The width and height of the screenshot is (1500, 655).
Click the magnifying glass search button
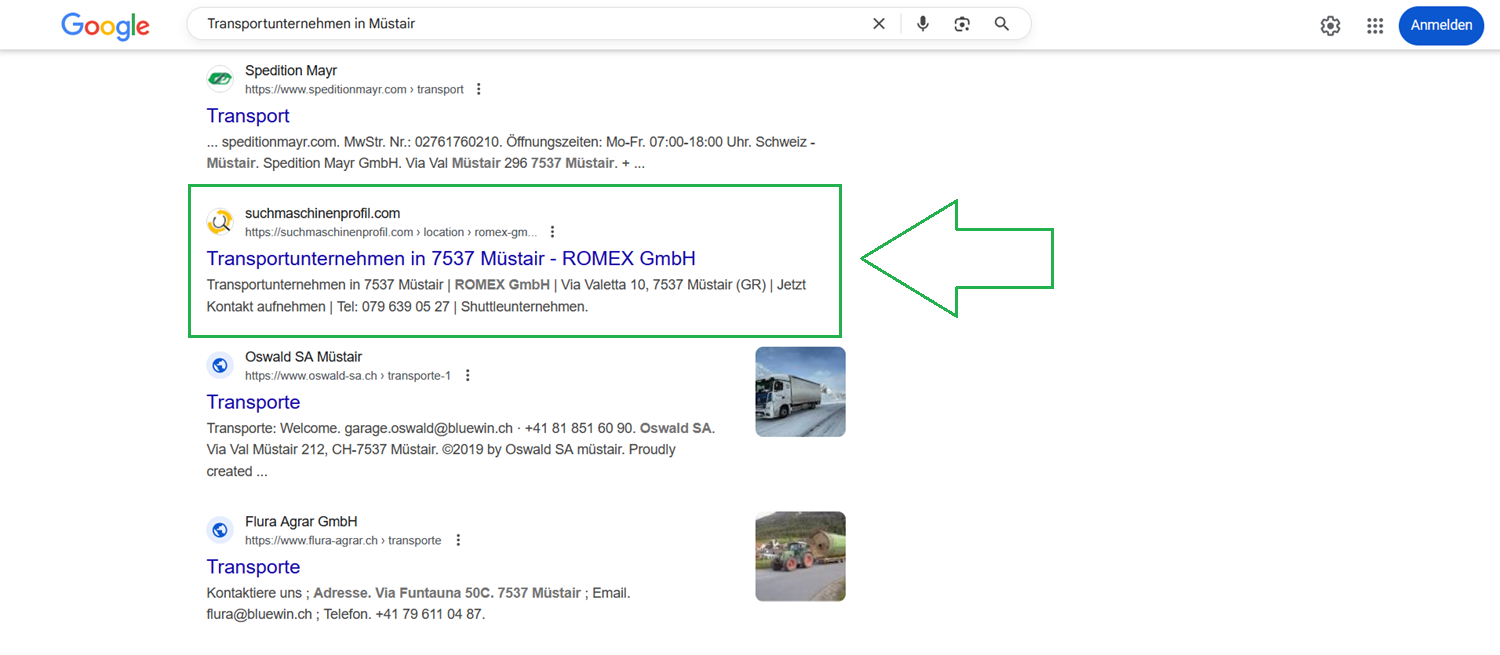tap(1001, 24)
